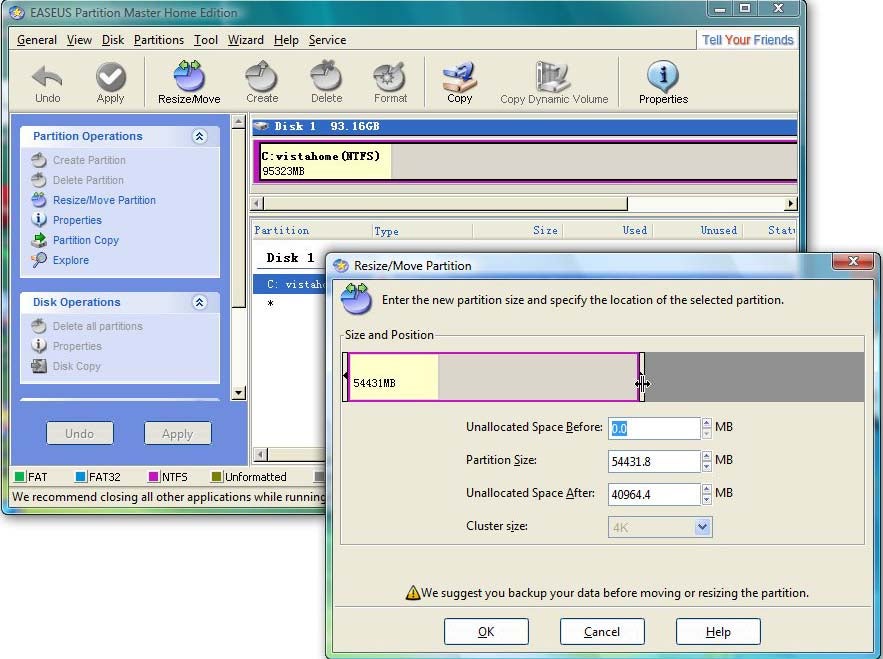Click the Copy toolbar icon
The image size is (883, 659).
(x=460, y=77)
